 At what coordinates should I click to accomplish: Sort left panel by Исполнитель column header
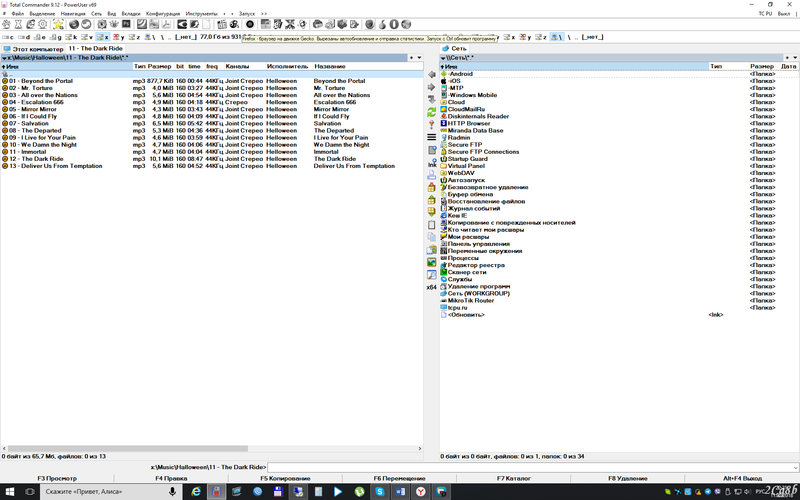pyautogui.click(x=287, y=66)
